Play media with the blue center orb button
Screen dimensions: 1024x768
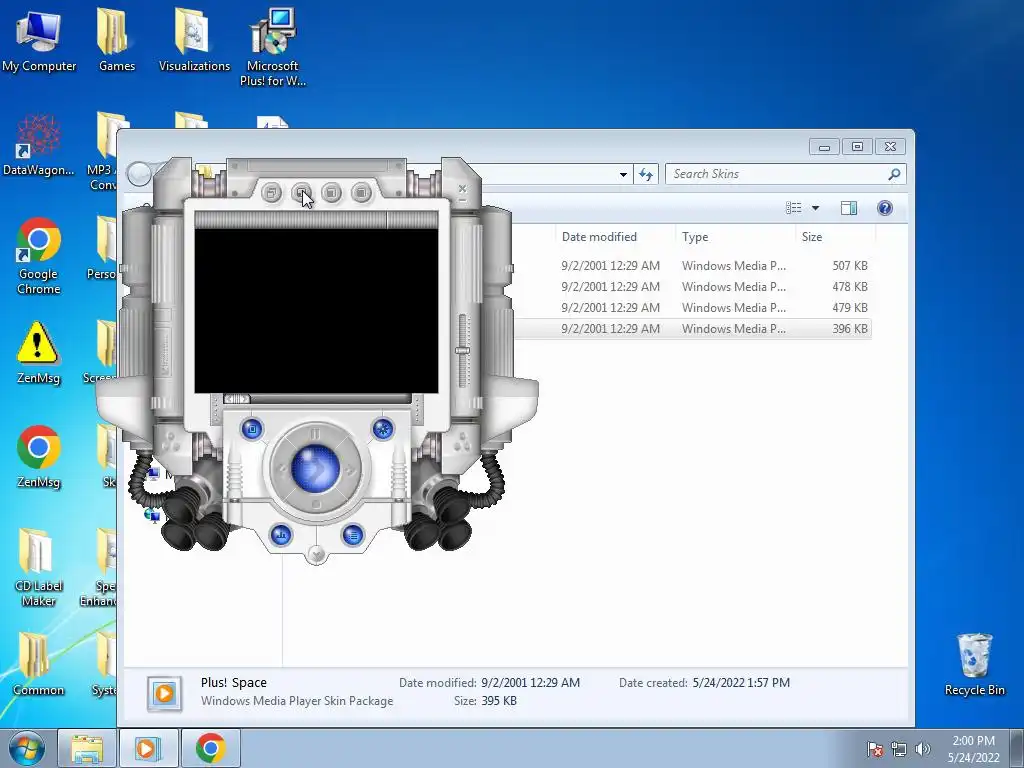[315, 468]
